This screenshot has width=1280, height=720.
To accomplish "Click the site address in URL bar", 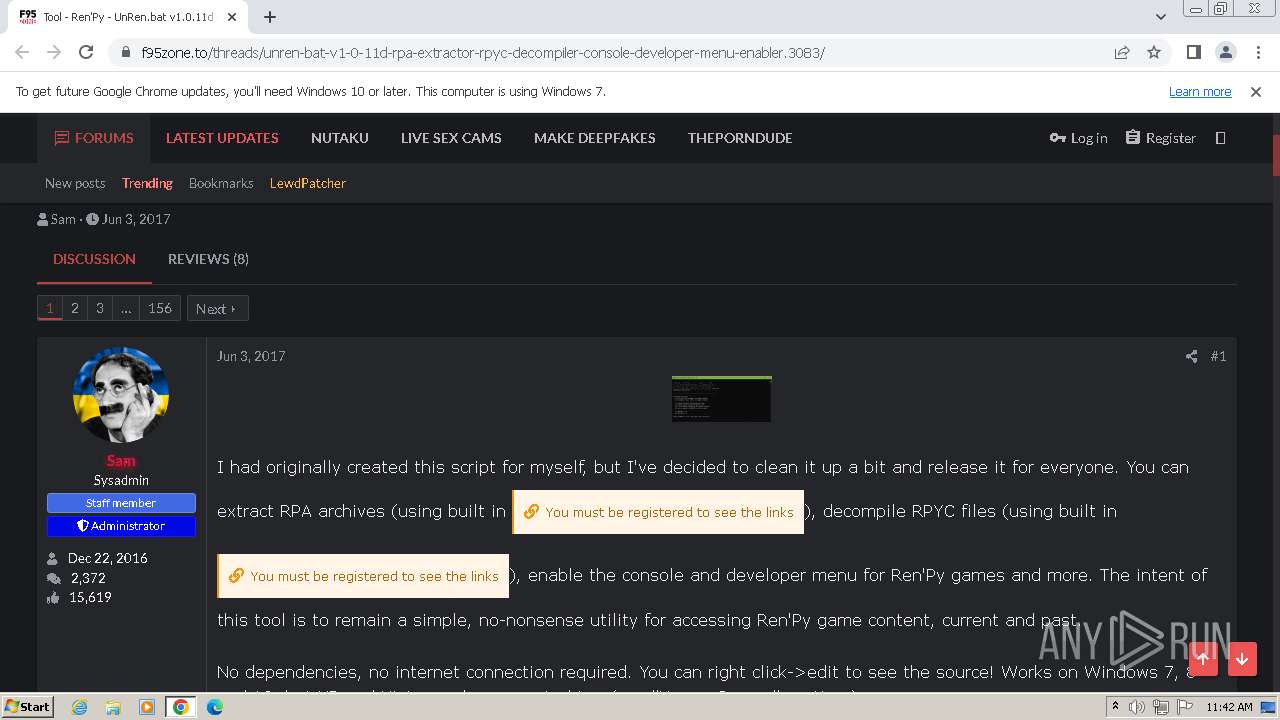I will tap(483, 52).
